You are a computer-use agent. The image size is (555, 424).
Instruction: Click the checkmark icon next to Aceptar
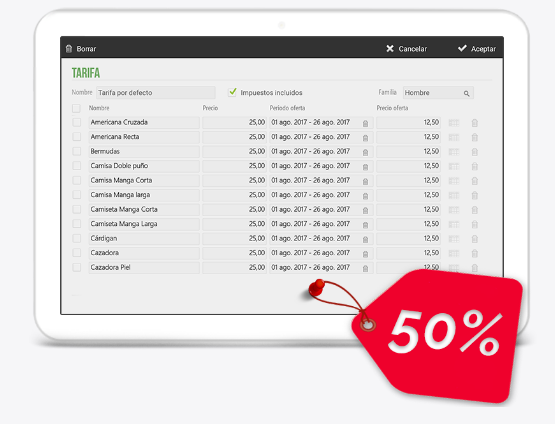[462, 48]
